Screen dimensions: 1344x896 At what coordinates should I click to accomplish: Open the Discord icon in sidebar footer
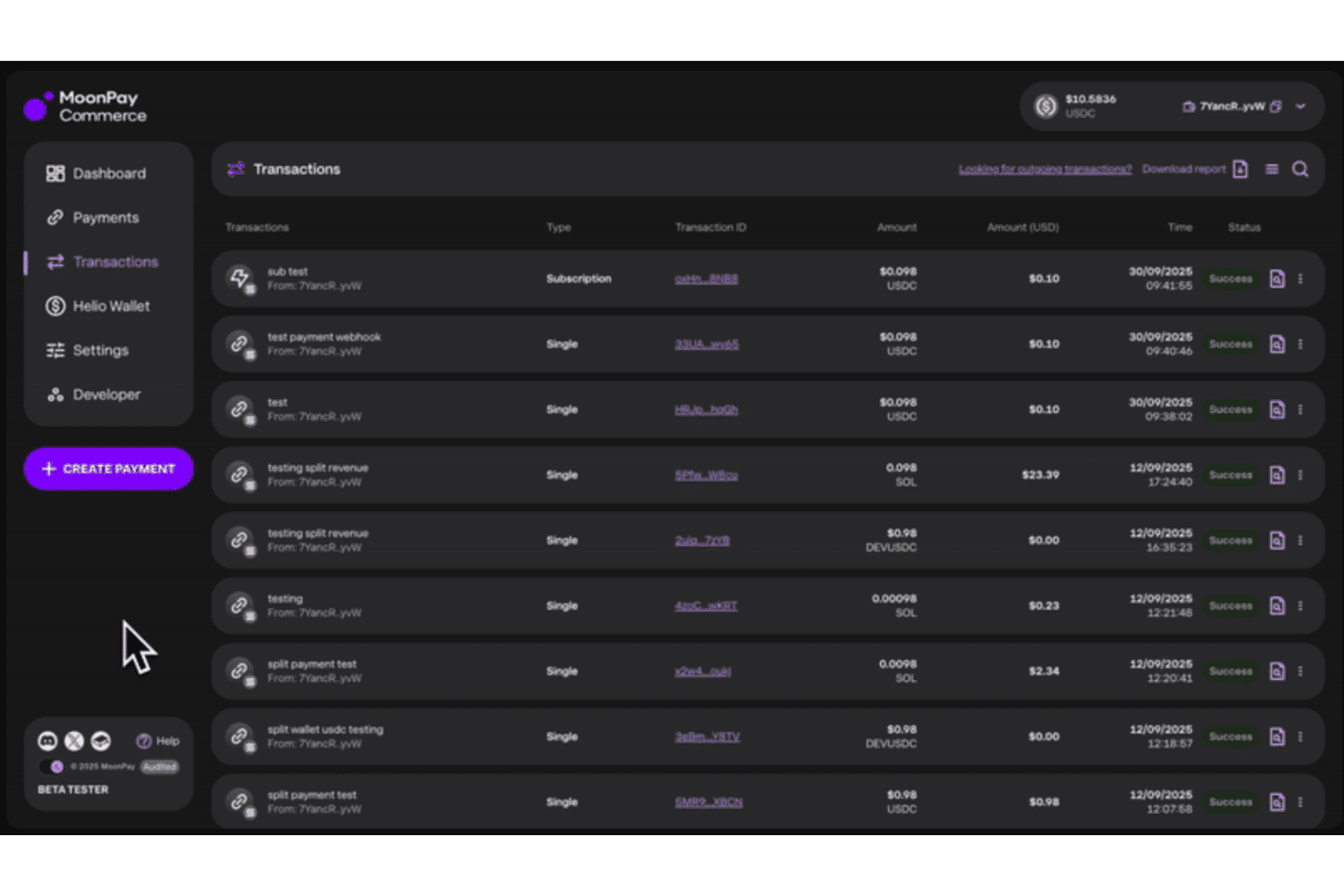point(47,741)
